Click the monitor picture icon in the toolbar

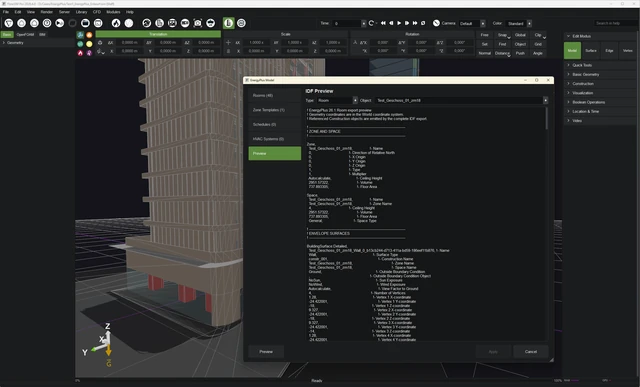click(172, 23)
